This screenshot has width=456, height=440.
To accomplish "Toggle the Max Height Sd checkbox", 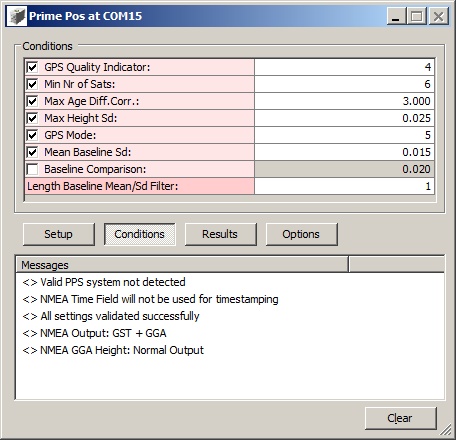I will pyautogui.click(x=32, y=118).
